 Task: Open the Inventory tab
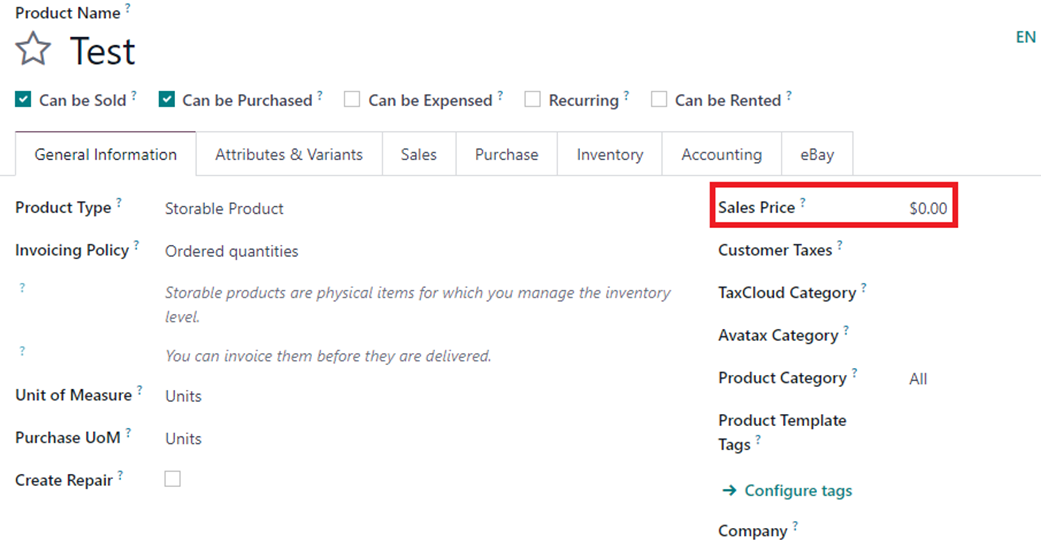click(x=609, y=154)
